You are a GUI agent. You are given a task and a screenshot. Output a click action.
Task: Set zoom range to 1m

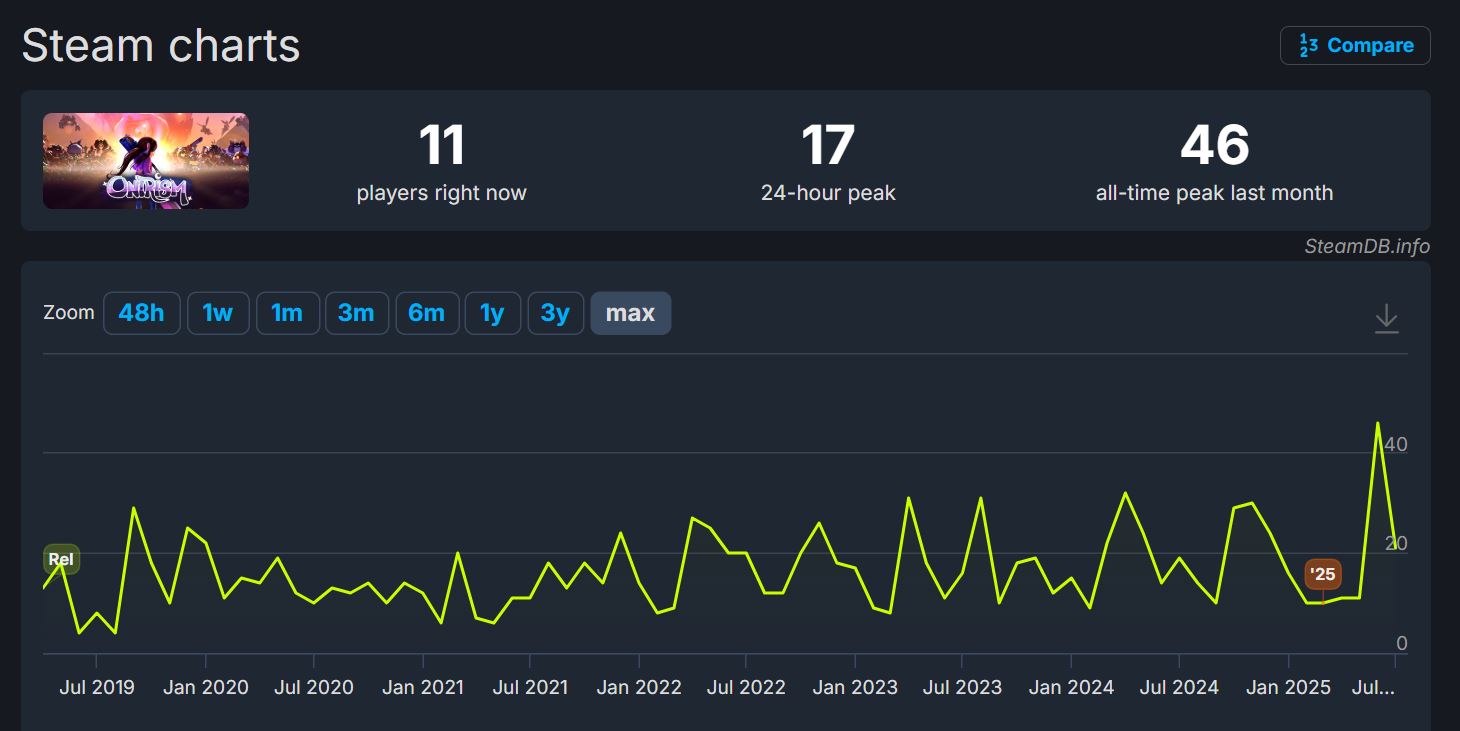pyautogui.click(x=287, y=313)
